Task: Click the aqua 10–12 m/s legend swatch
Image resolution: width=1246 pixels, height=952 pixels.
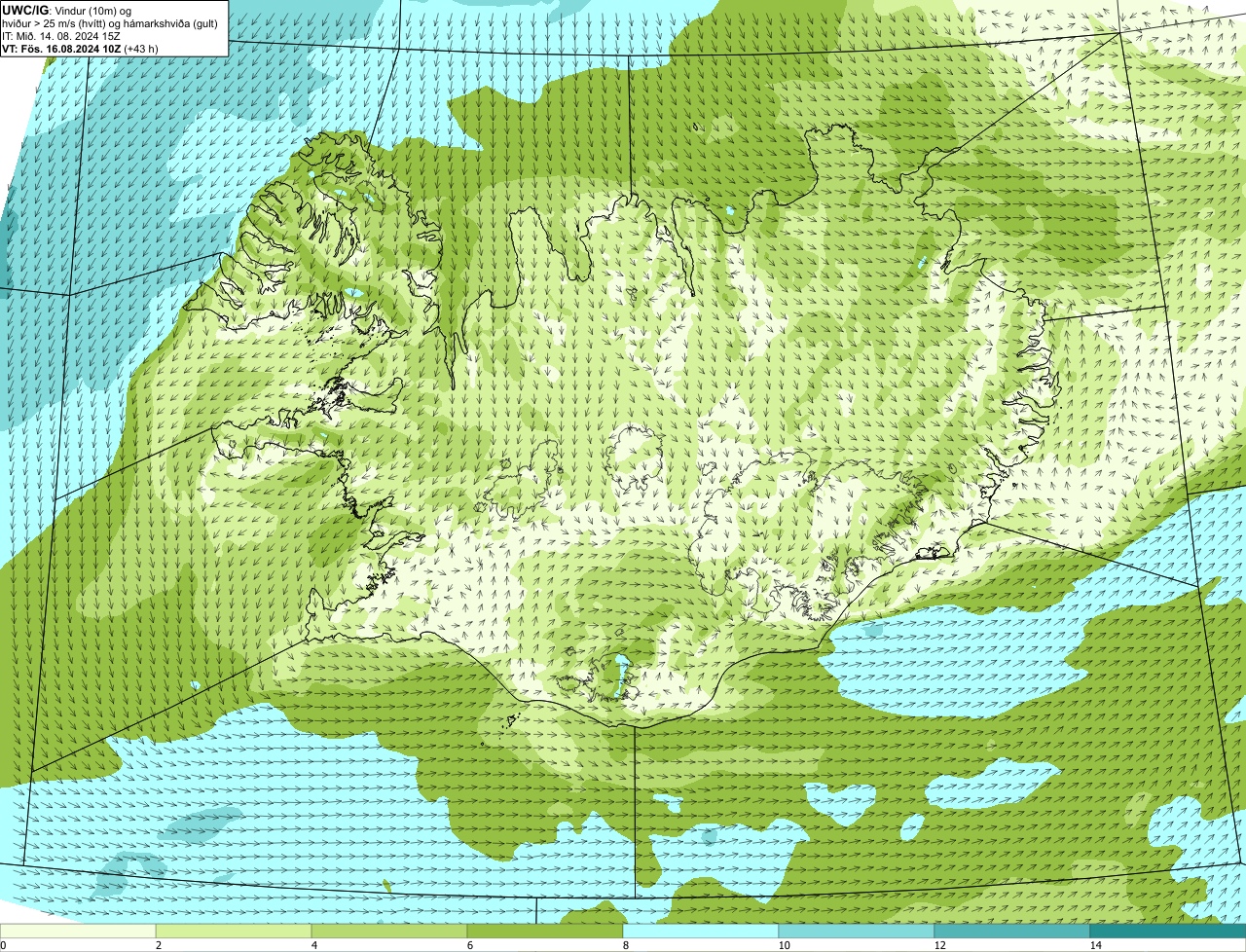Action: (x=857, y=931)
